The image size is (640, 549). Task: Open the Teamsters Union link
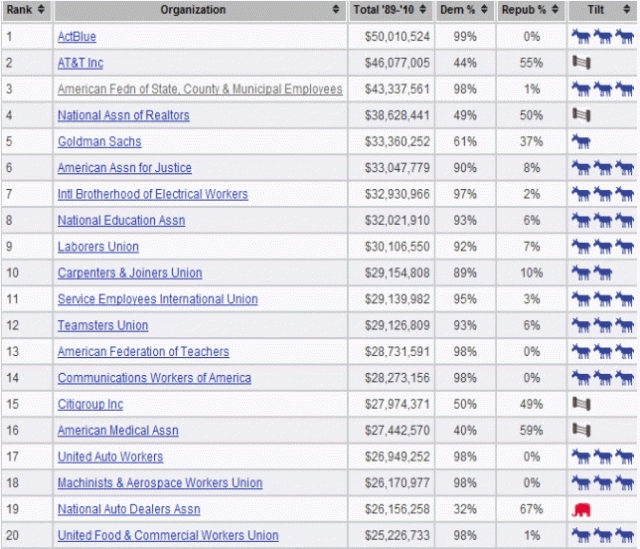(x=102, y=325)
